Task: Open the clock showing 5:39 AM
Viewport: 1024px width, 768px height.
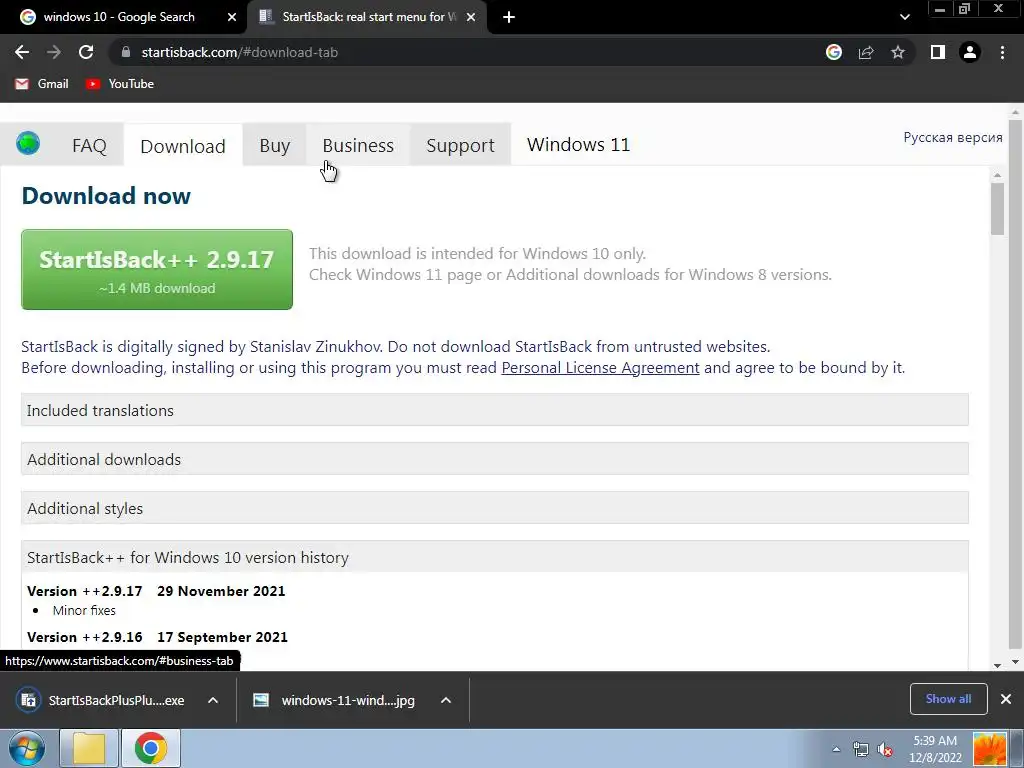Action: point(935,749)
